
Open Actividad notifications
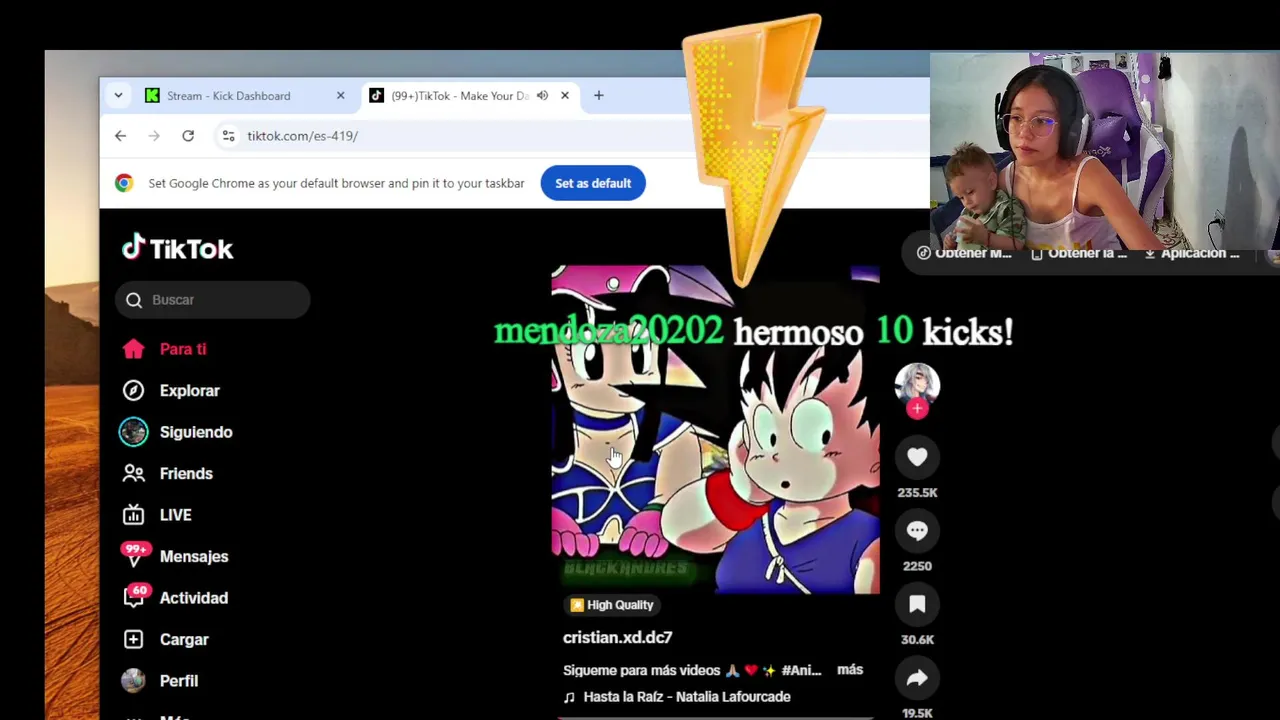[x=175, y=598]
